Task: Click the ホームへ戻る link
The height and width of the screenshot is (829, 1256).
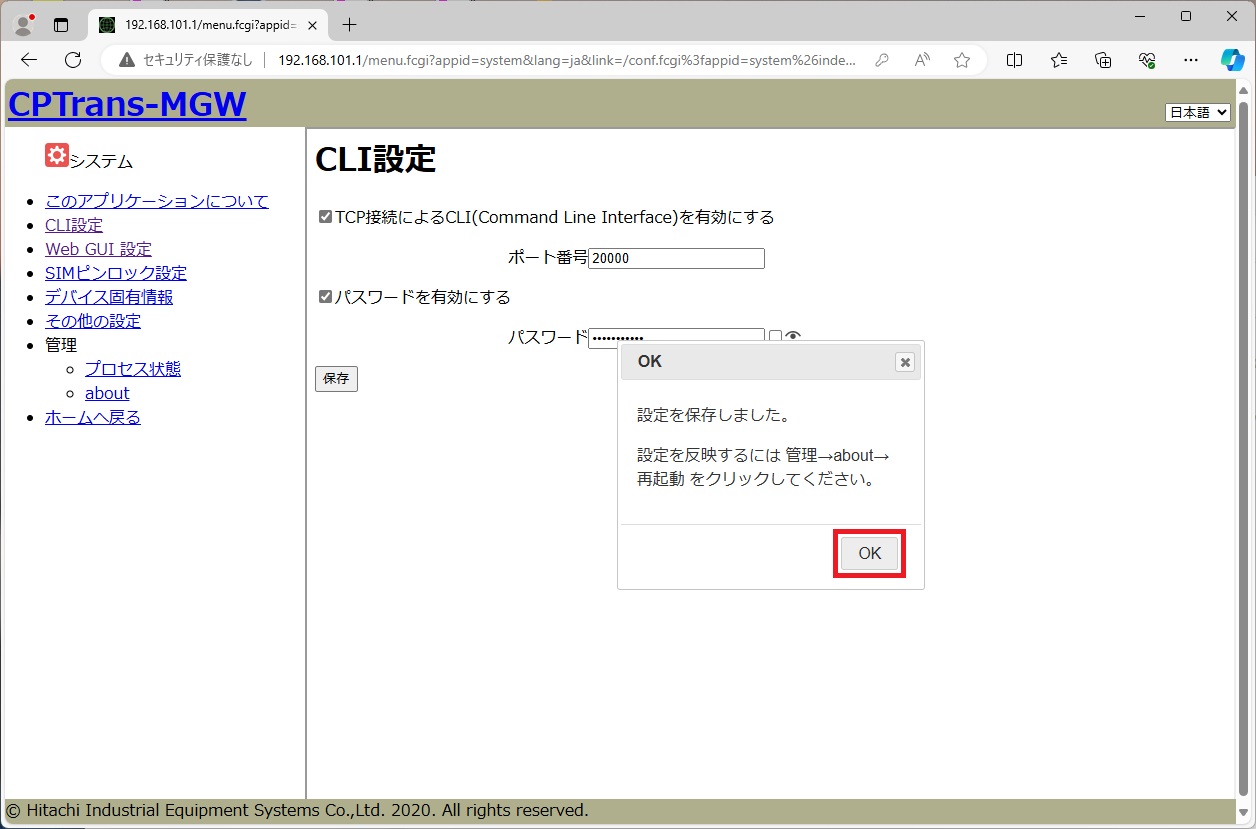Action: 93,417
